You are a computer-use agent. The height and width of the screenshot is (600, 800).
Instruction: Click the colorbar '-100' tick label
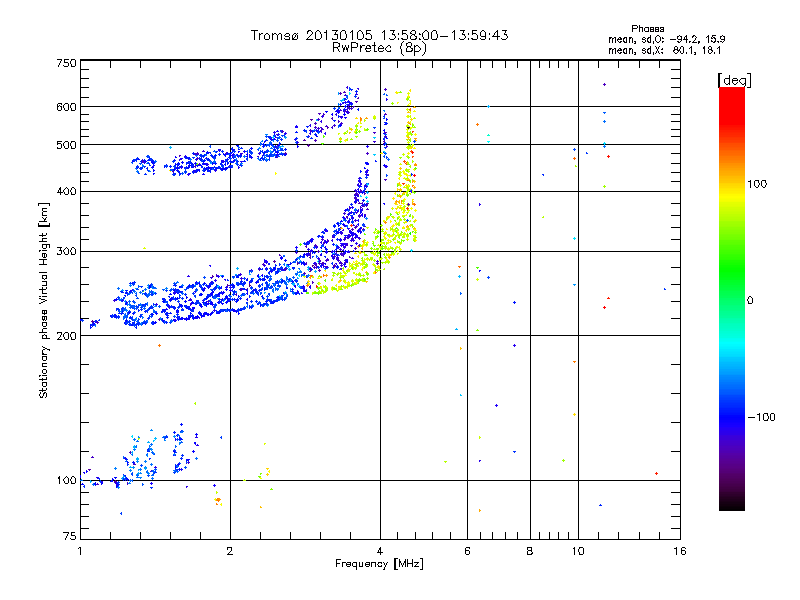point(761,417)
